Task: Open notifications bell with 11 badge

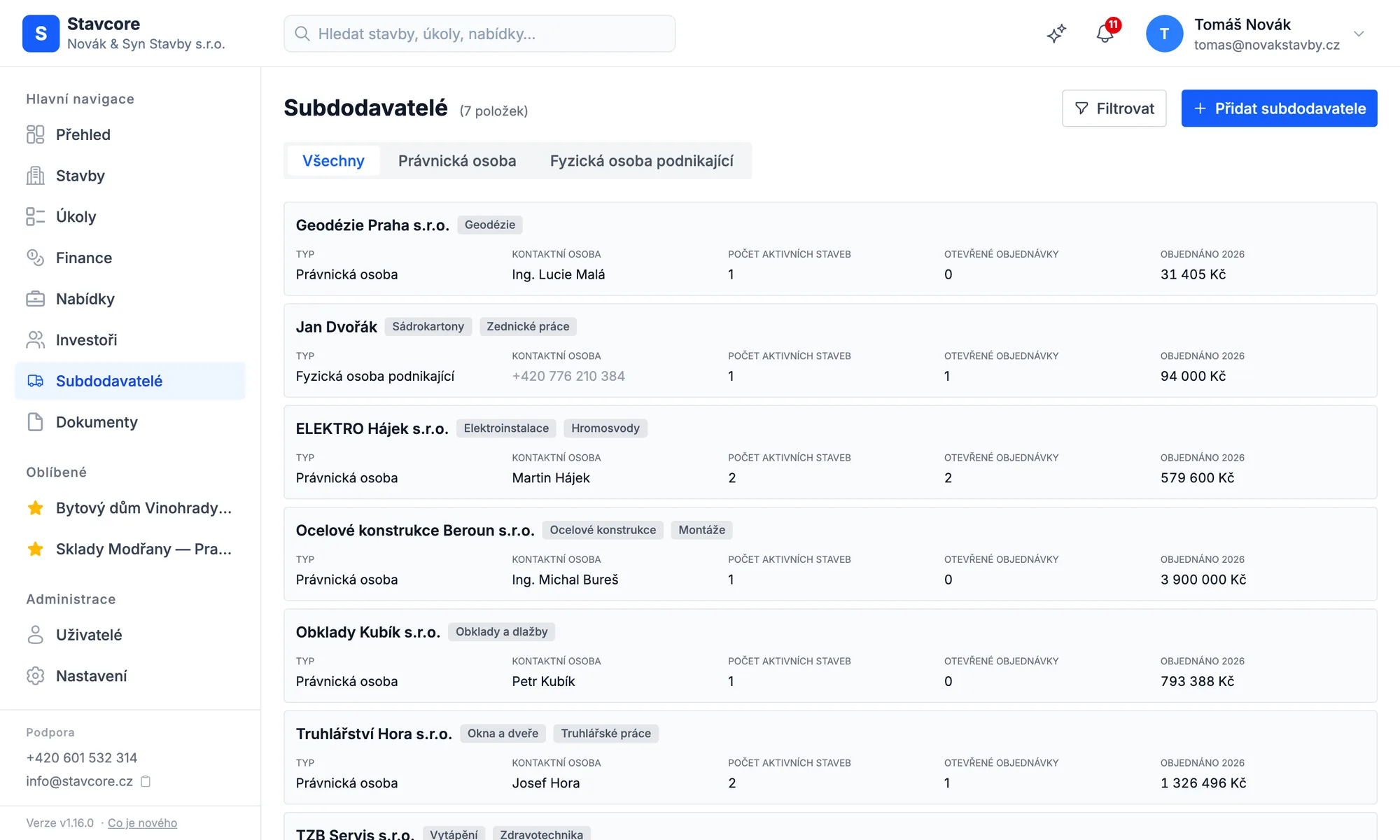Action: click(x=1105, y=34)
